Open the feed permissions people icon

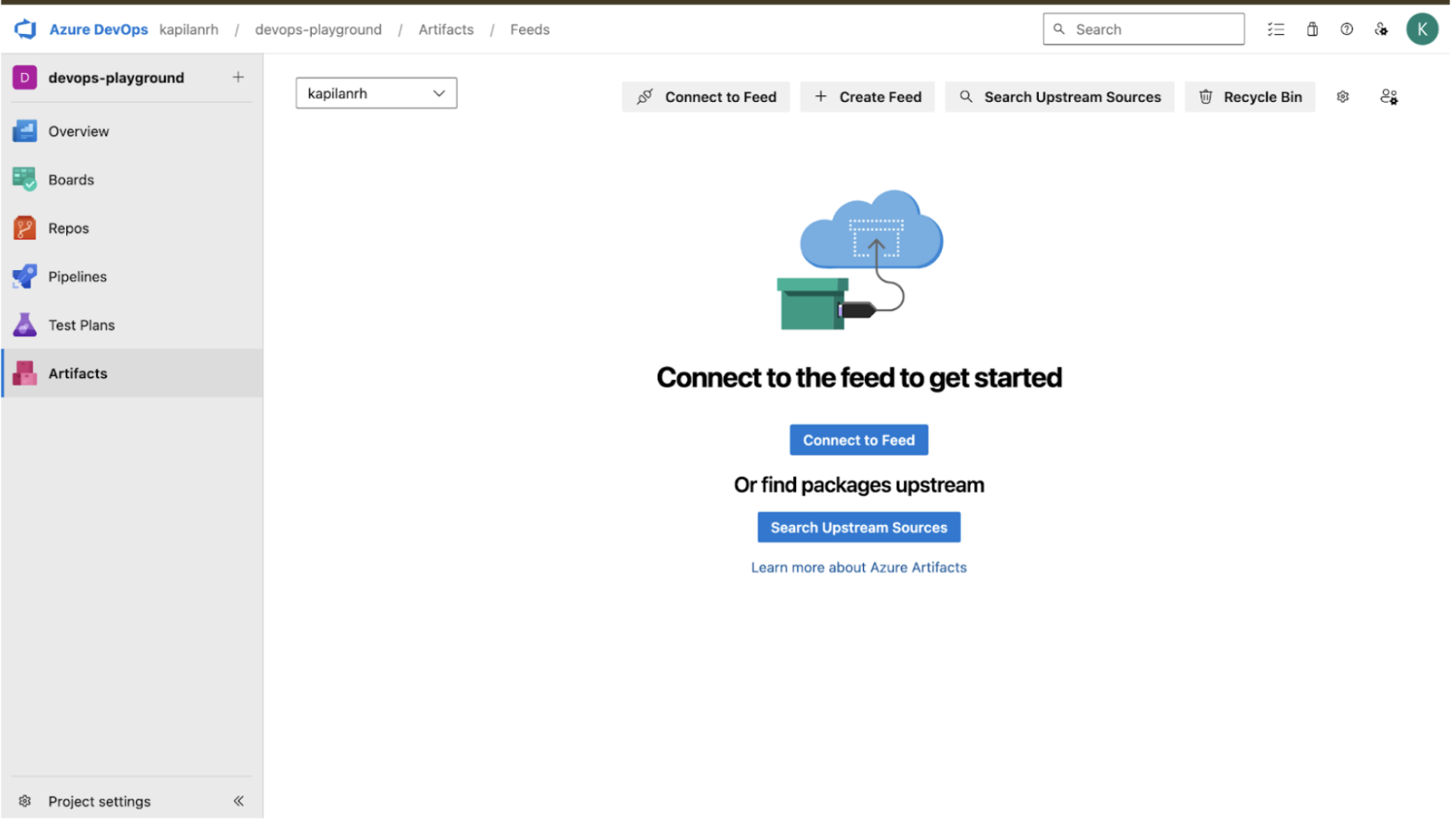(x=1388, y=97)
